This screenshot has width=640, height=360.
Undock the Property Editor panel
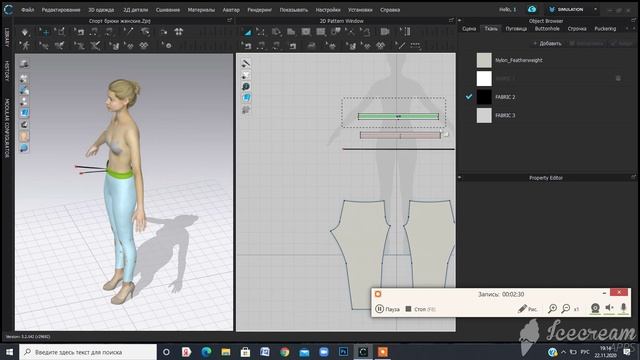pyautogui.click(x=633, y=178)
